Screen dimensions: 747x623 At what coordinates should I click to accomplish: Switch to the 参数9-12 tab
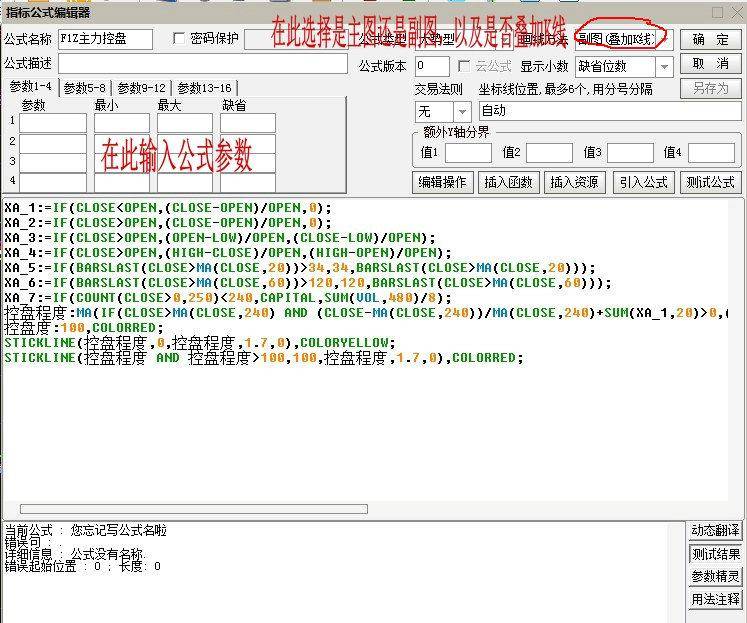tap(141, 88)
